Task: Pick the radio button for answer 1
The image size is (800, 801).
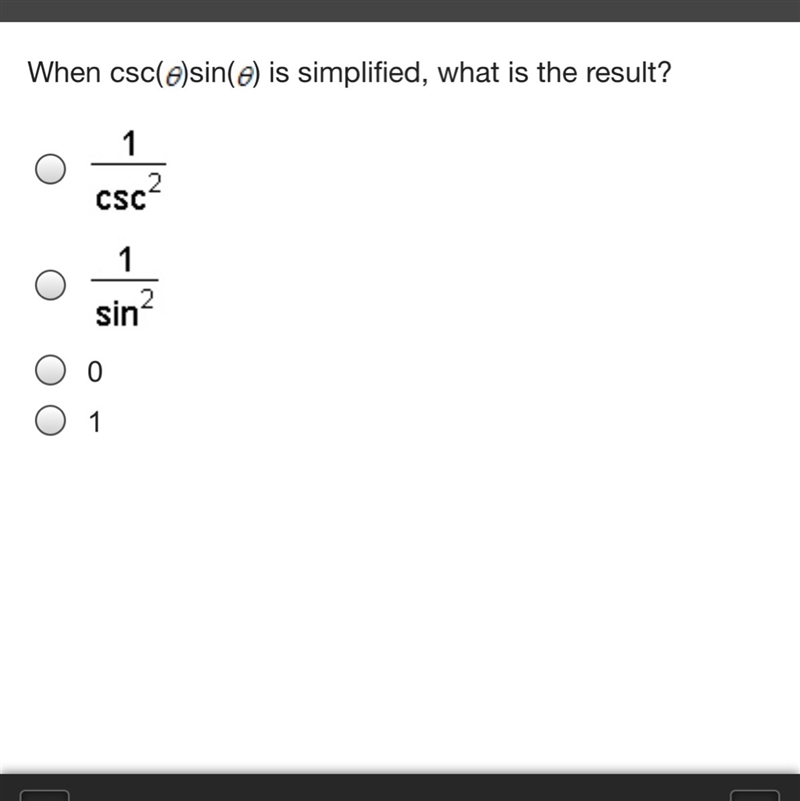Action: [x=51, y=420]
